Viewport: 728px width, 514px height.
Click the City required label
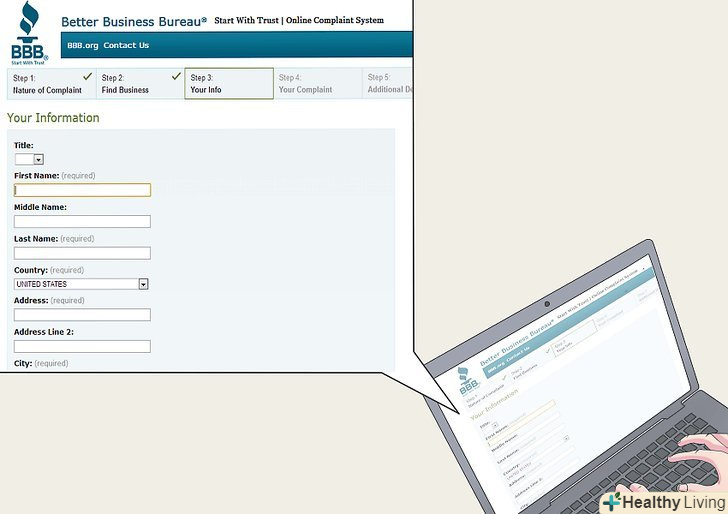pos(41,363)
